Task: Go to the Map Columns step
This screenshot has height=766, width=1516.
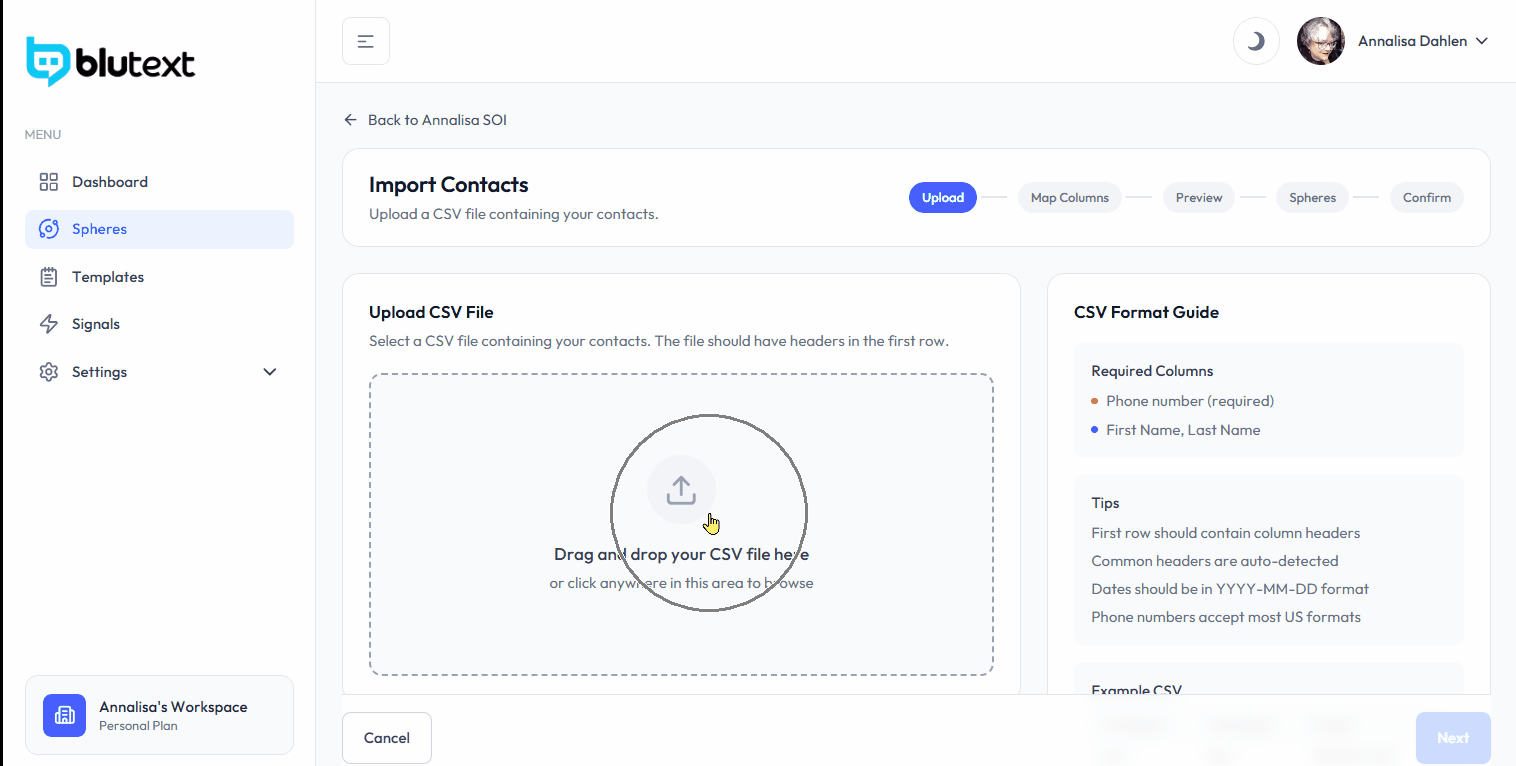Action: pos(1069,198)
